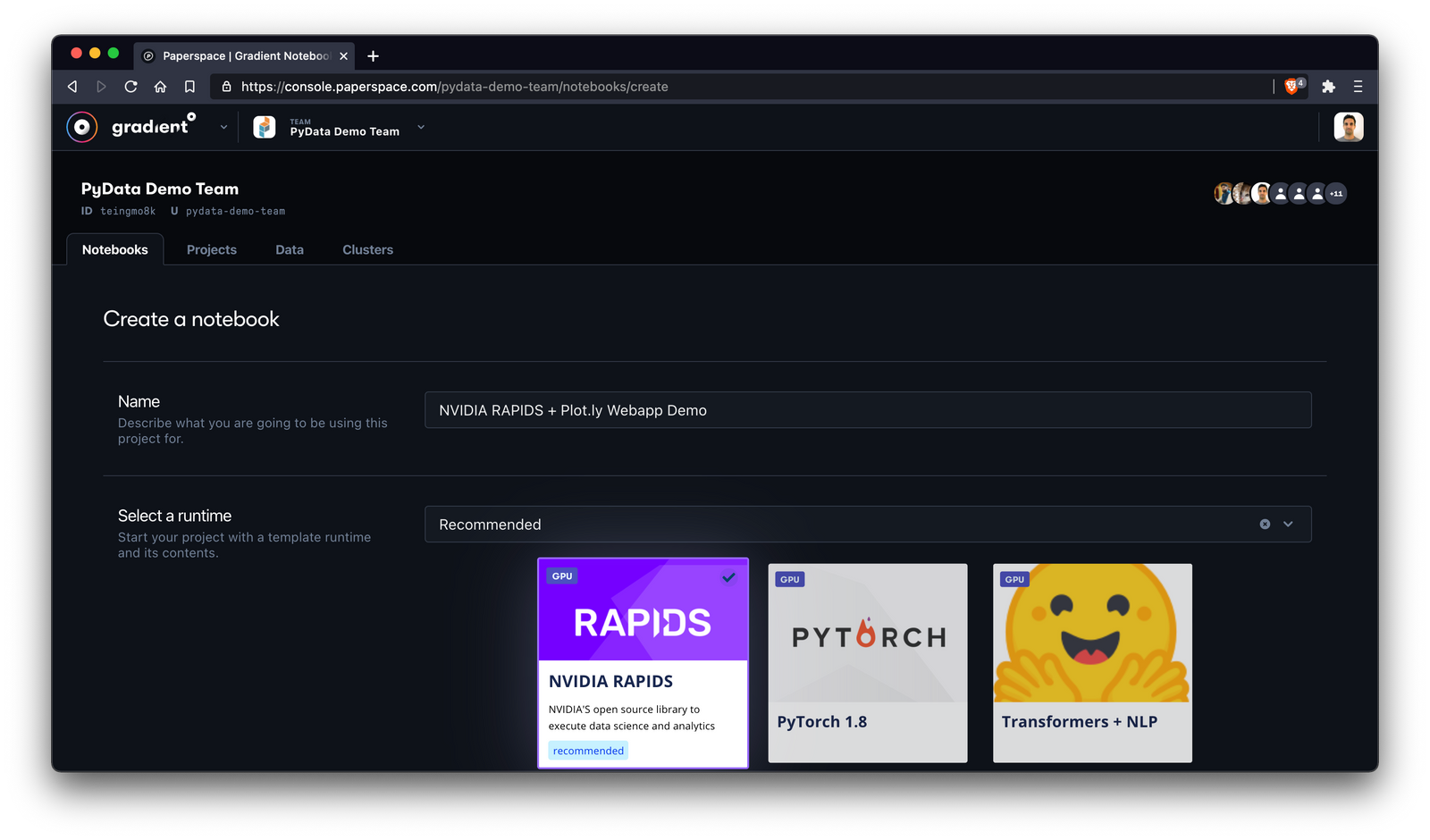Click the Gradient logo icon
This screenshot has height=840, width=1430.
click(81, 127)
